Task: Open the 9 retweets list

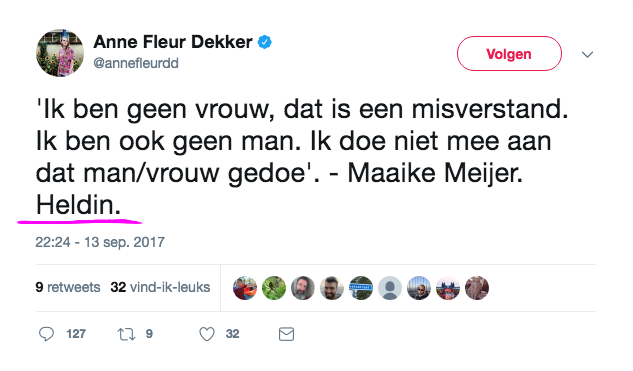Action: point(68,287)
